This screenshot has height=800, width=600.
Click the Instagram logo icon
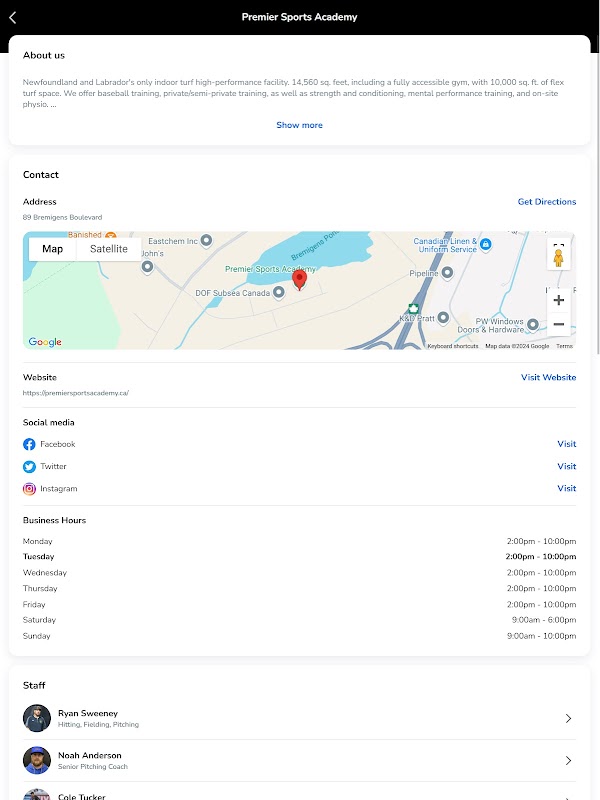coord(29,489)
